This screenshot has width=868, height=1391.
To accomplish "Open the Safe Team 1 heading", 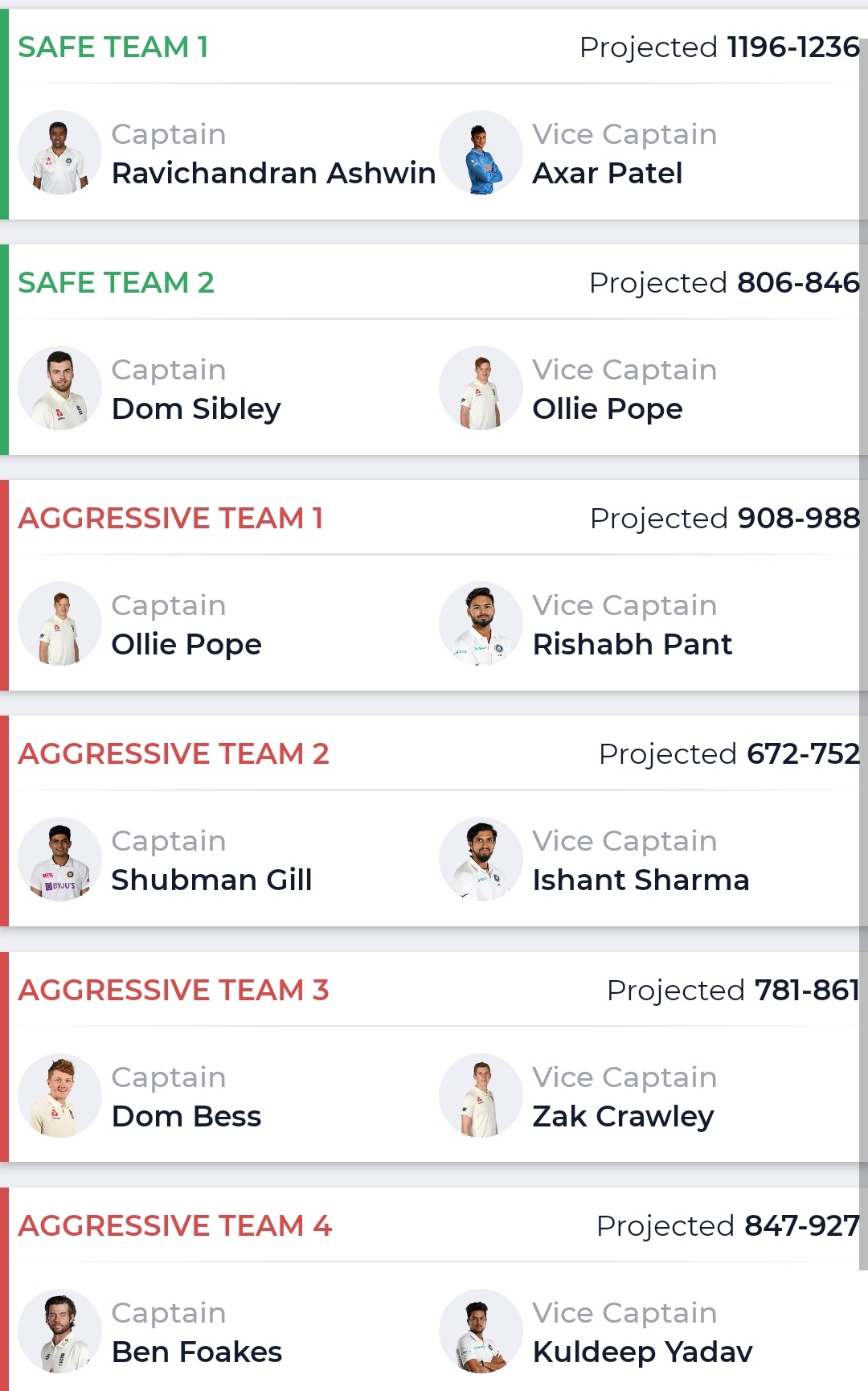I will click(x=113, y=47).
